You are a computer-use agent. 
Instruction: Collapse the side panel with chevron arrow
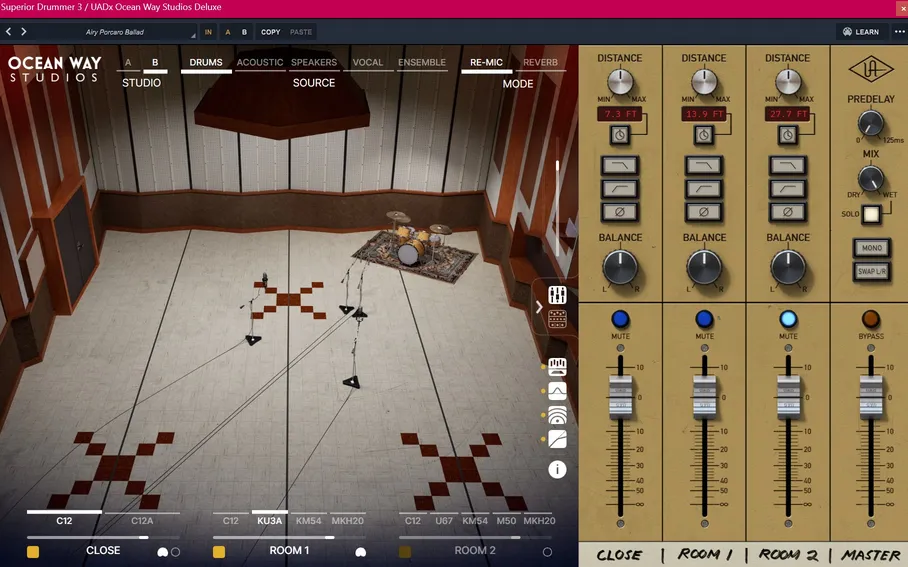539,307
